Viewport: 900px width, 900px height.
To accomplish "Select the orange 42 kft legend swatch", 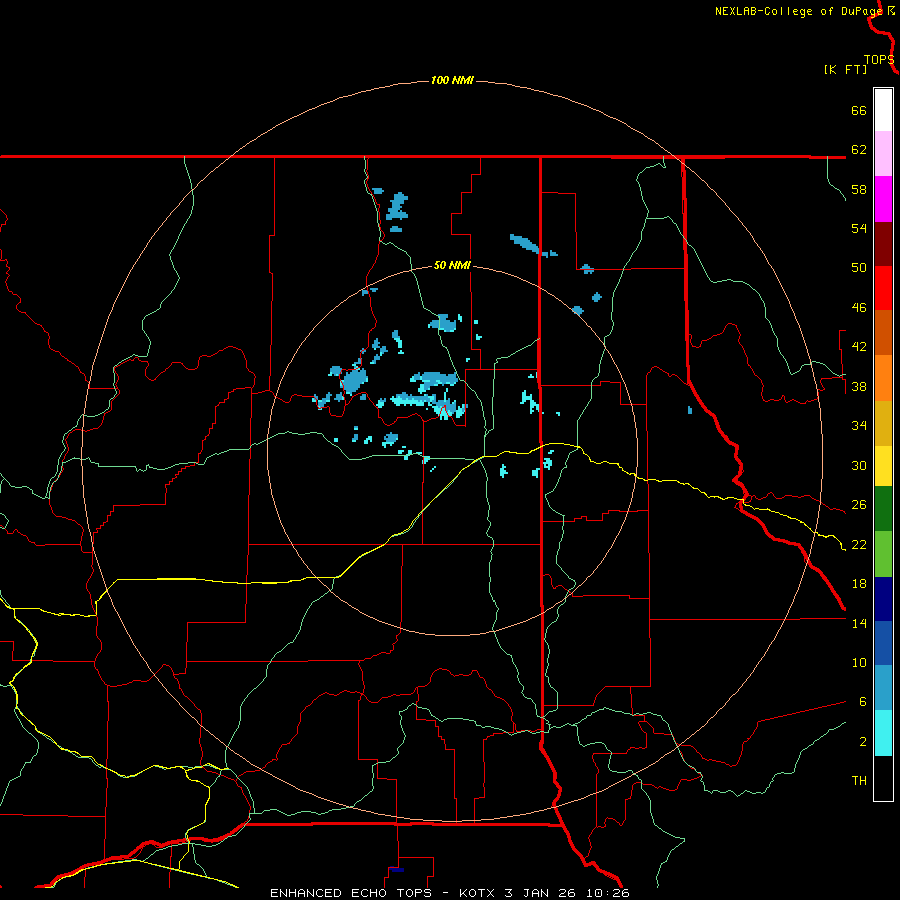I will (883, 378).
